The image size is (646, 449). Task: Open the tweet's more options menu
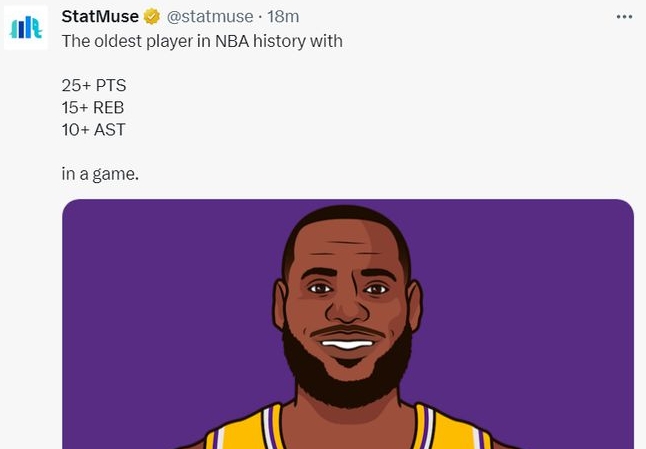624,17
